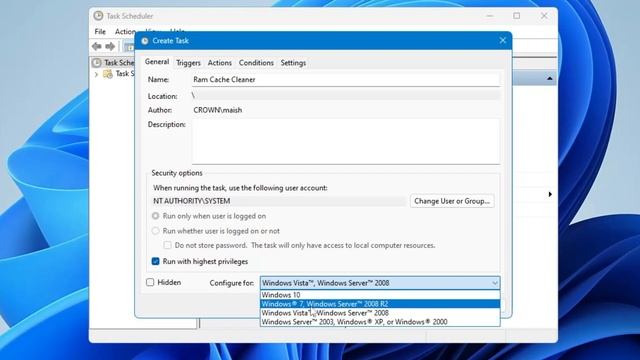Click the Create Task dialog clock icon
The height and width of the screenshot is (360, 640).
(145, 41)
